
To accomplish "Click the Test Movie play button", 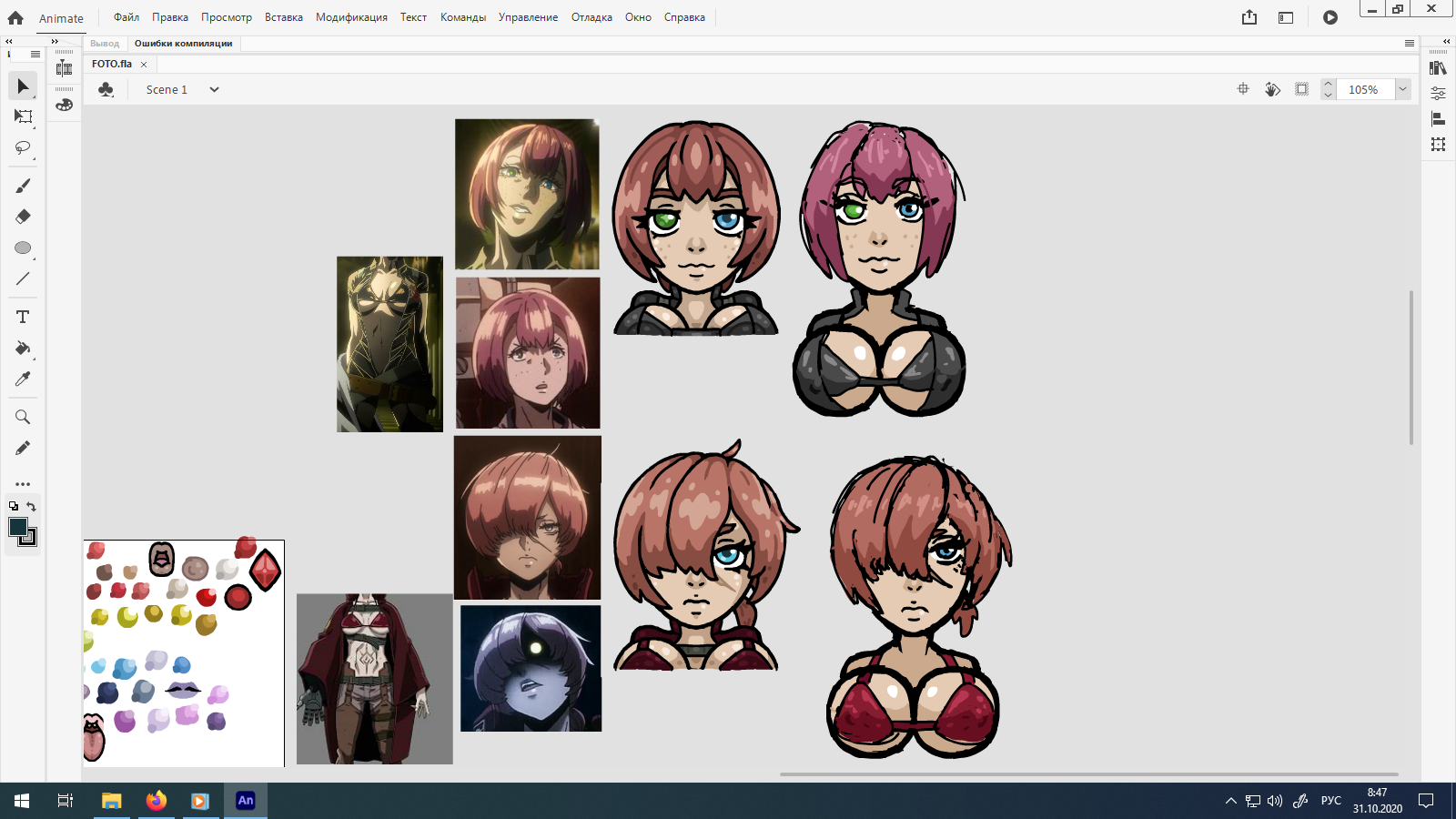I will pos(1330,17).
